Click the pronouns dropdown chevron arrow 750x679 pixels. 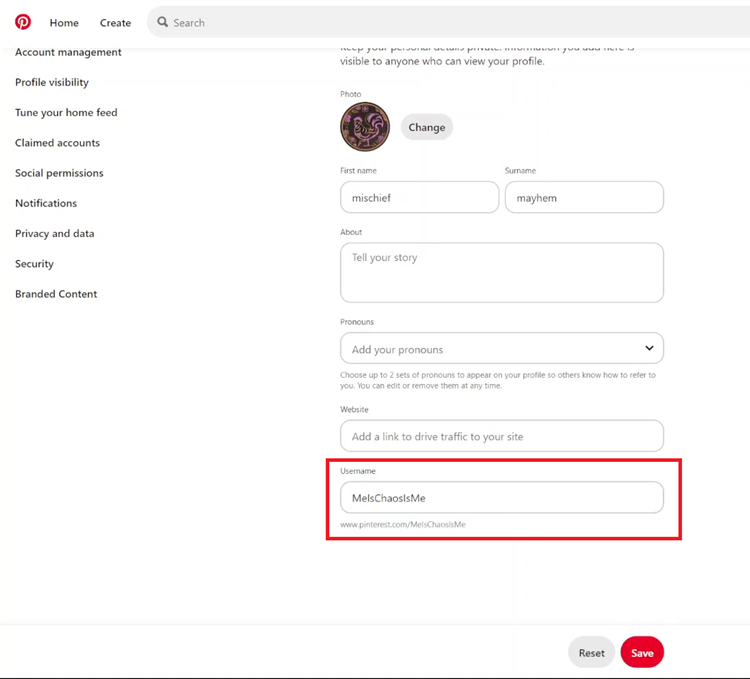click(649, 348)
